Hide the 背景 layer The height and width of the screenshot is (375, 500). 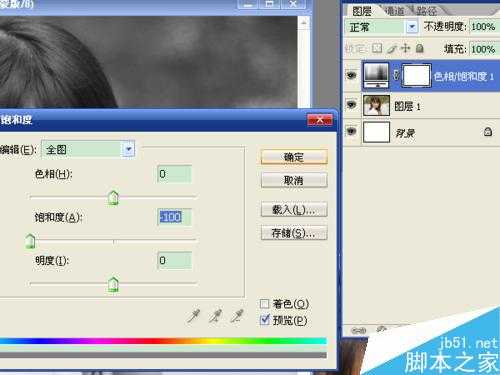pos(351,131)
